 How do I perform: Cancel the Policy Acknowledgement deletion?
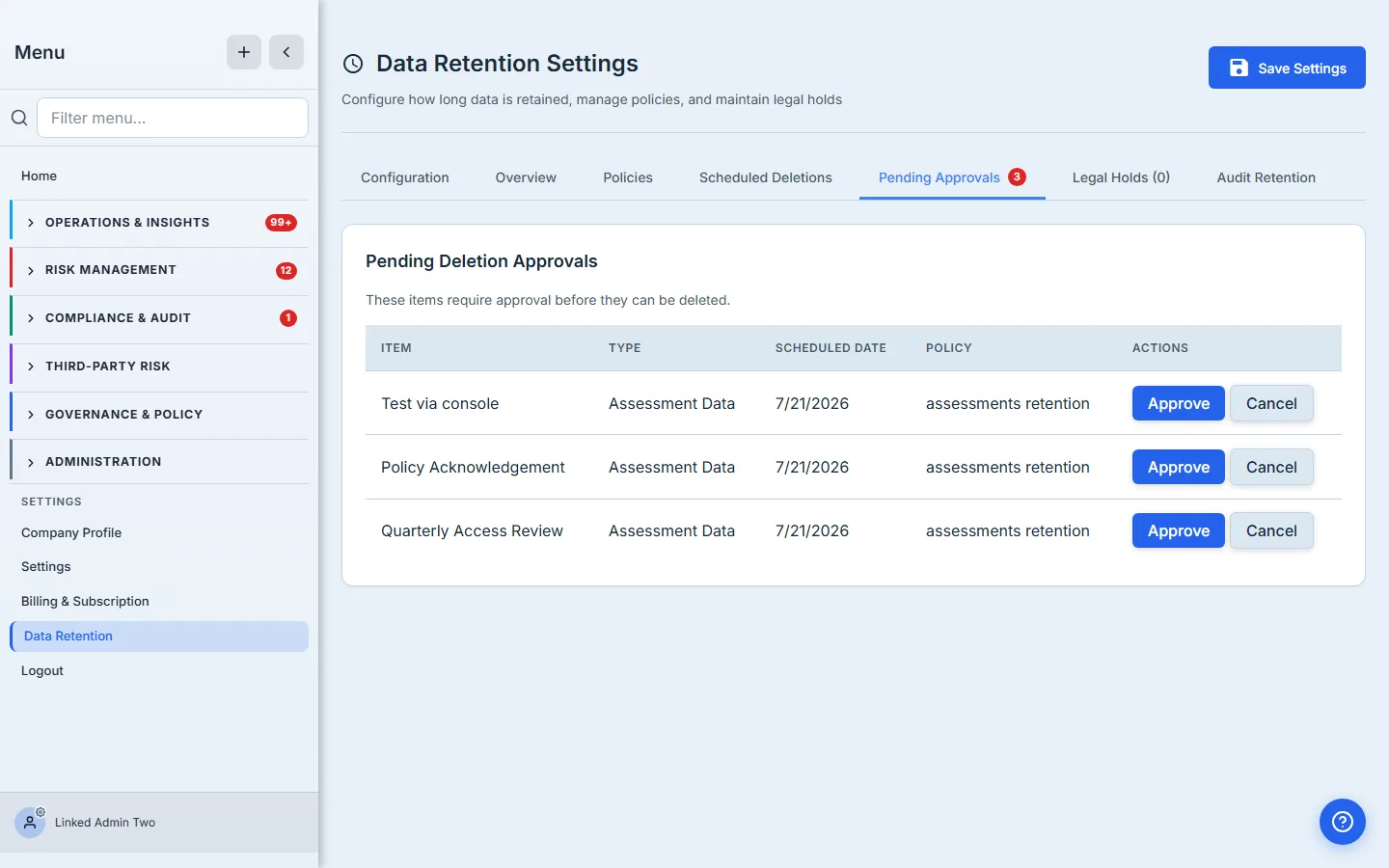click(1271, 467)
